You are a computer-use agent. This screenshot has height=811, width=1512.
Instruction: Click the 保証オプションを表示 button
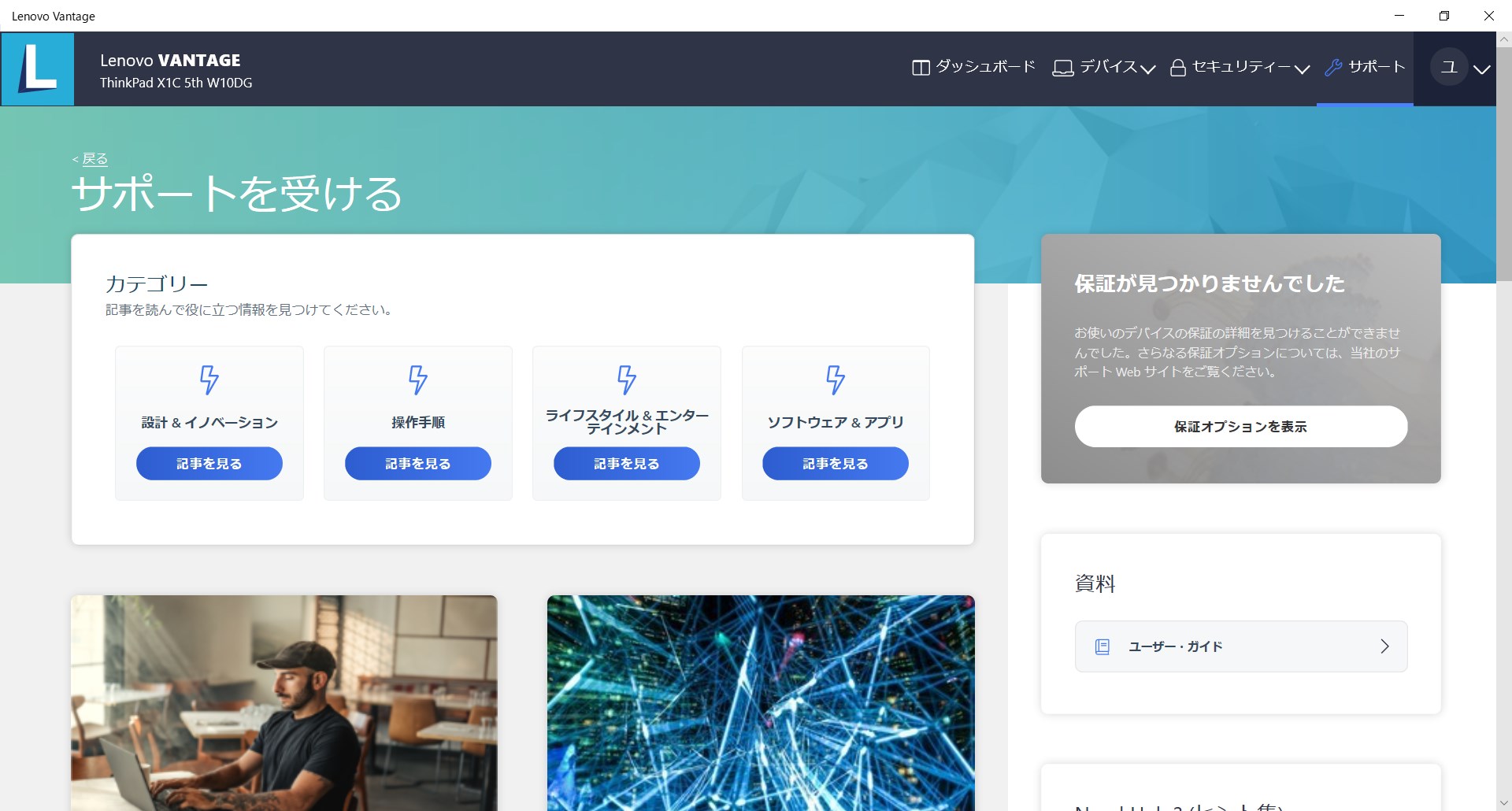pyautogui.click(x=1239, y=426)
